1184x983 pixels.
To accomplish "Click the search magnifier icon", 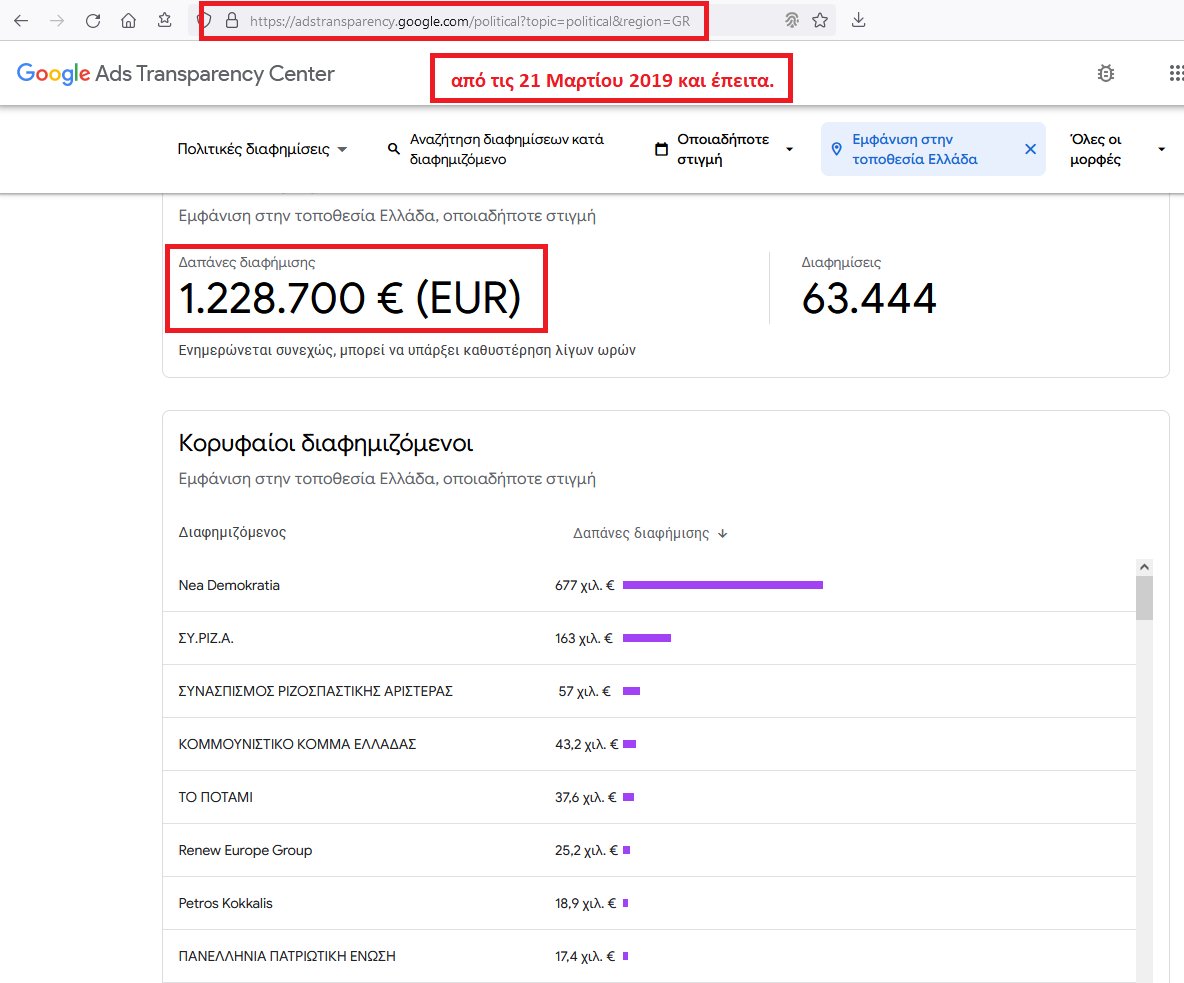I will point(393,149).
